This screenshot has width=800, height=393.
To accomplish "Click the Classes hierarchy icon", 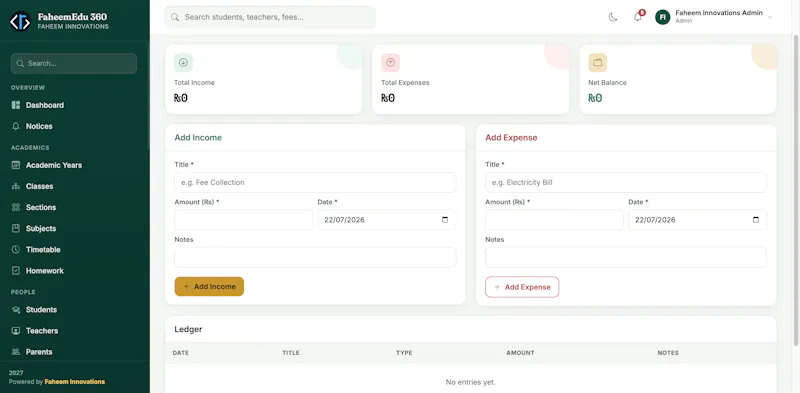I will 16,186.
